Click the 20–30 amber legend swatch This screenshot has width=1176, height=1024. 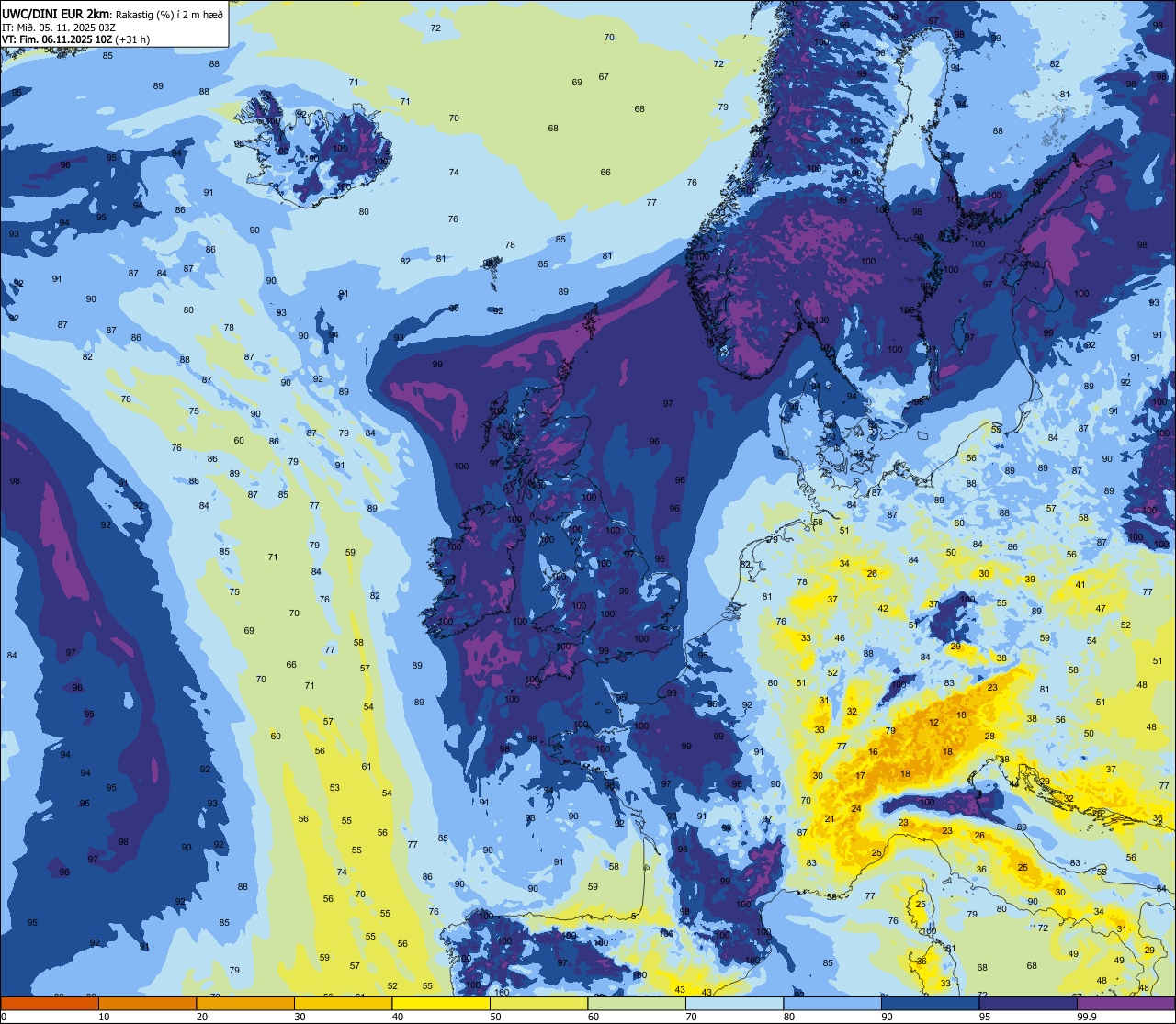pyautogui.click(x=245, y=1003)
